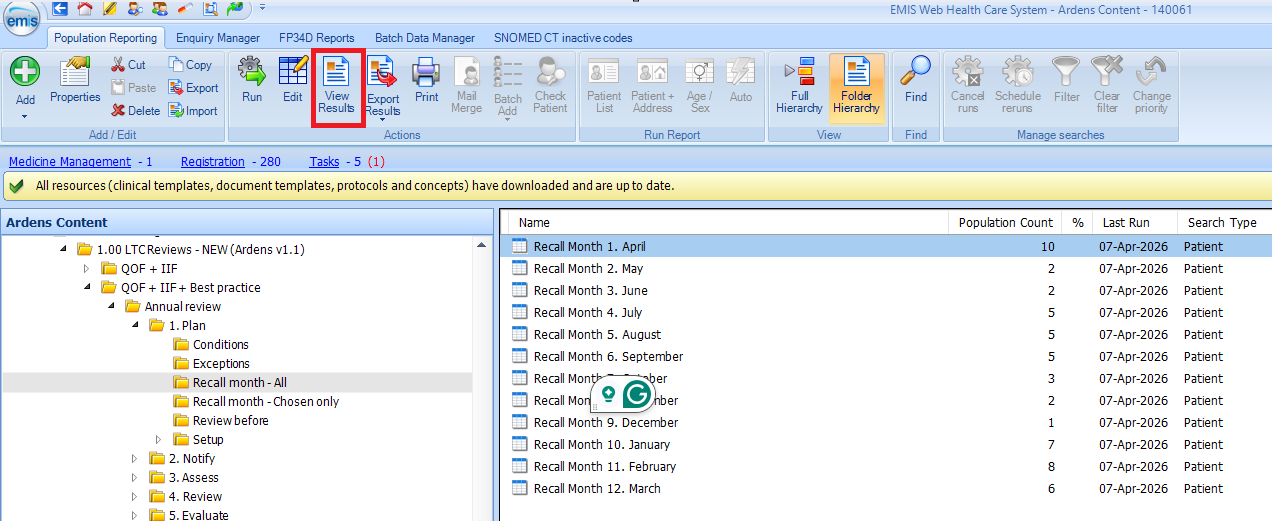
Task: Switch to the Batch Data Manager tab
Action: pos(425,38)
